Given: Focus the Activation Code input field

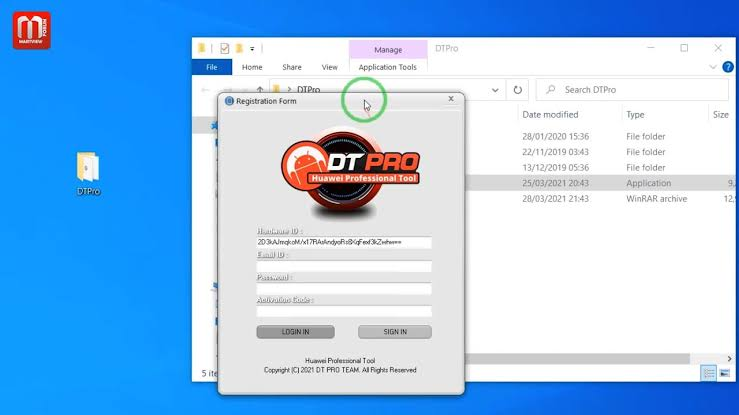Looking at the screenshot, I should click(344, 311).
